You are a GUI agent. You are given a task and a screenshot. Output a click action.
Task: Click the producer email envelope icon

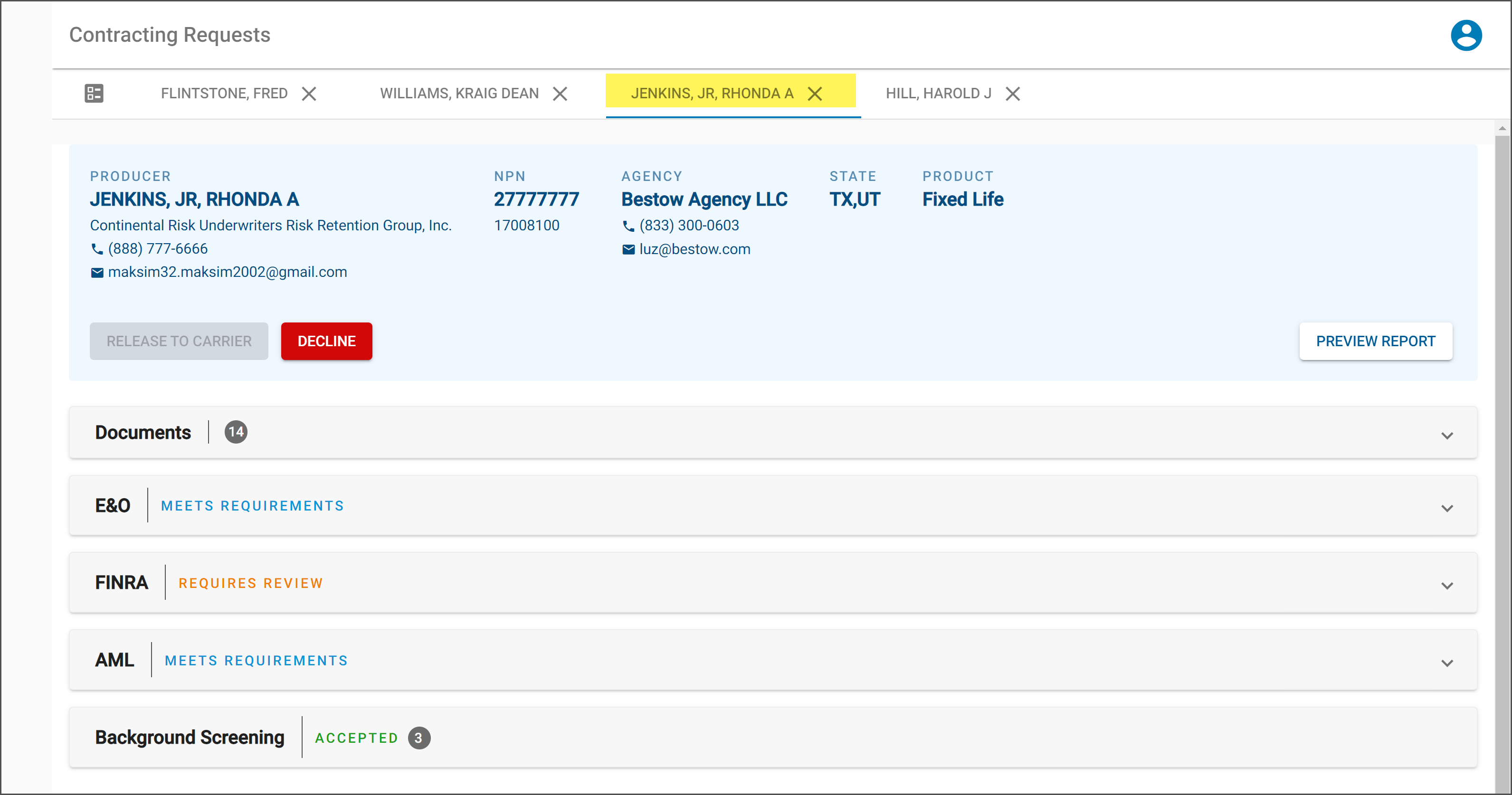click(97, 273)
